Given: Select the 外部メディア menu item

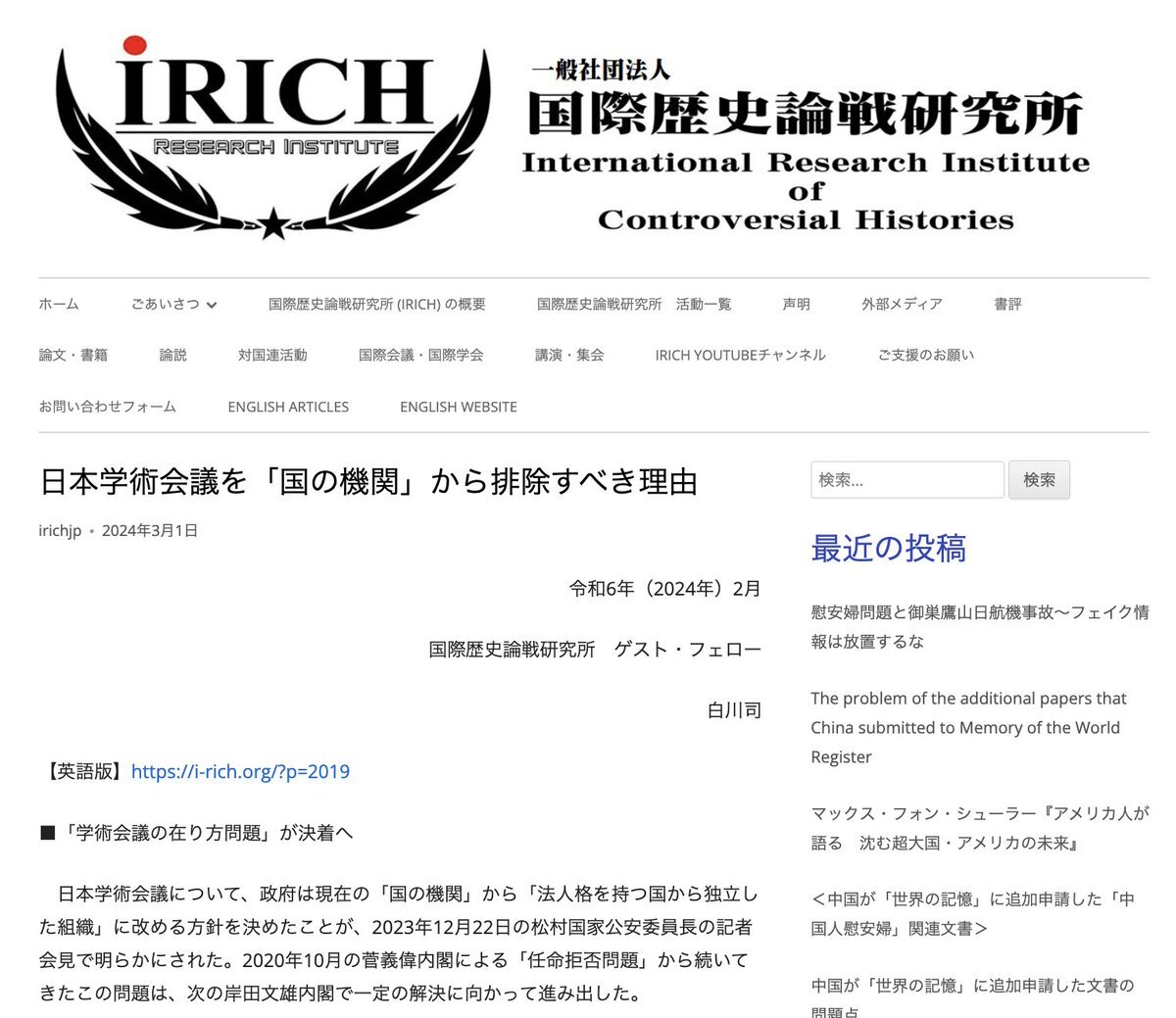Looking at the screenshot, I should click(902, 304).
